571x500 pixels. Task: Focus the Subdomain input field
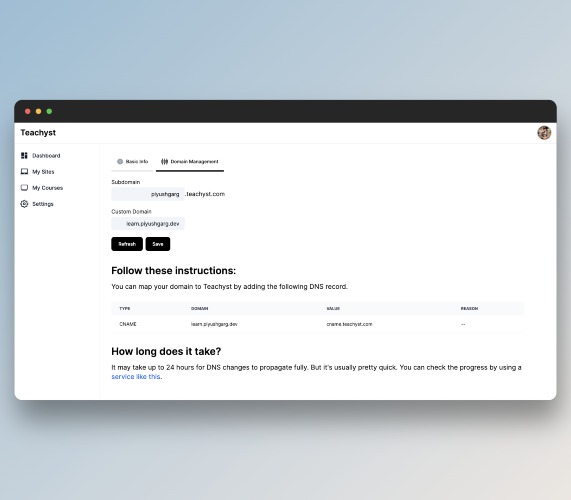(148, 194)
